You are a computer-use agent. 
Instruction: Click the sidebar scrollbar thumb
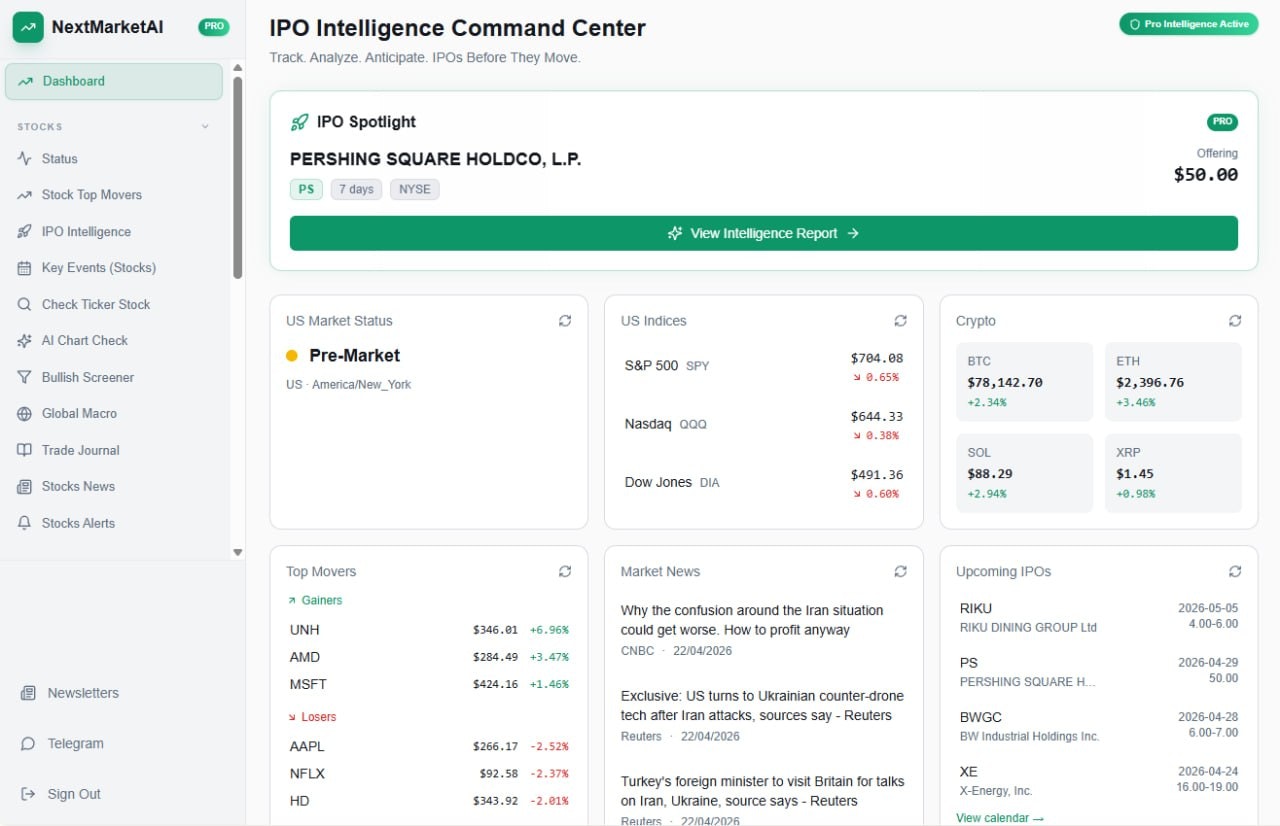[238, 177]
